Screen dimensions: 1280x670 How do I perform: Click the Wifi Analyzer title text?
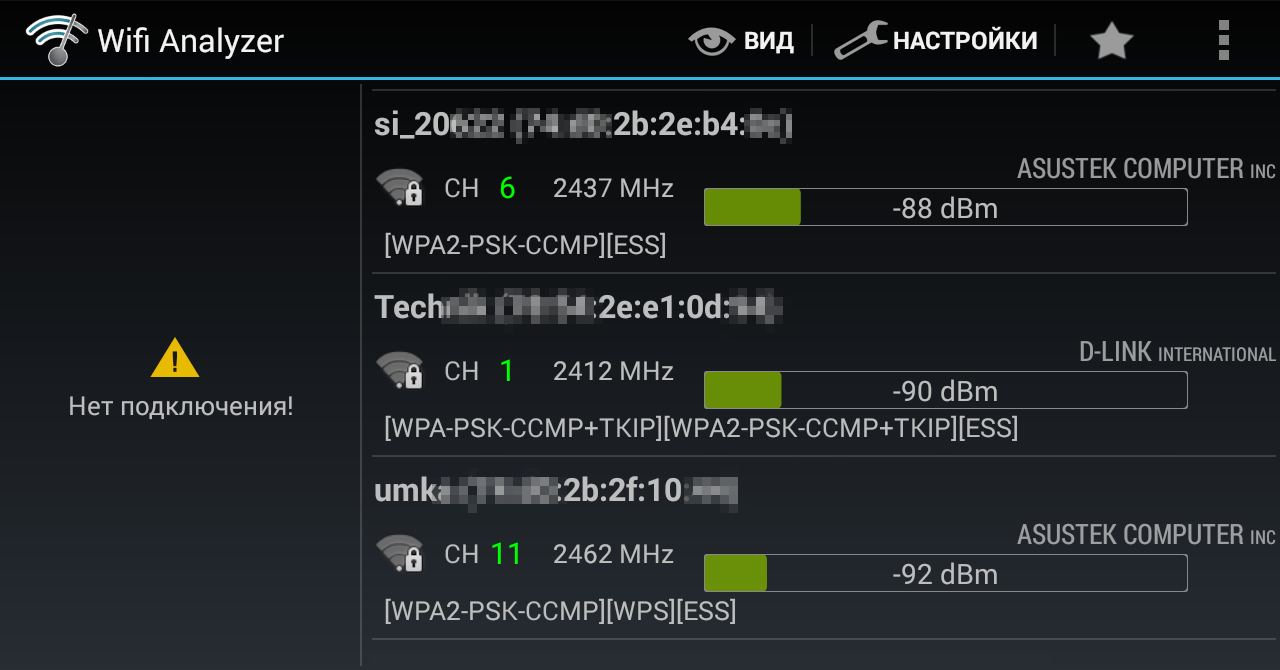[x=190, y=41]
